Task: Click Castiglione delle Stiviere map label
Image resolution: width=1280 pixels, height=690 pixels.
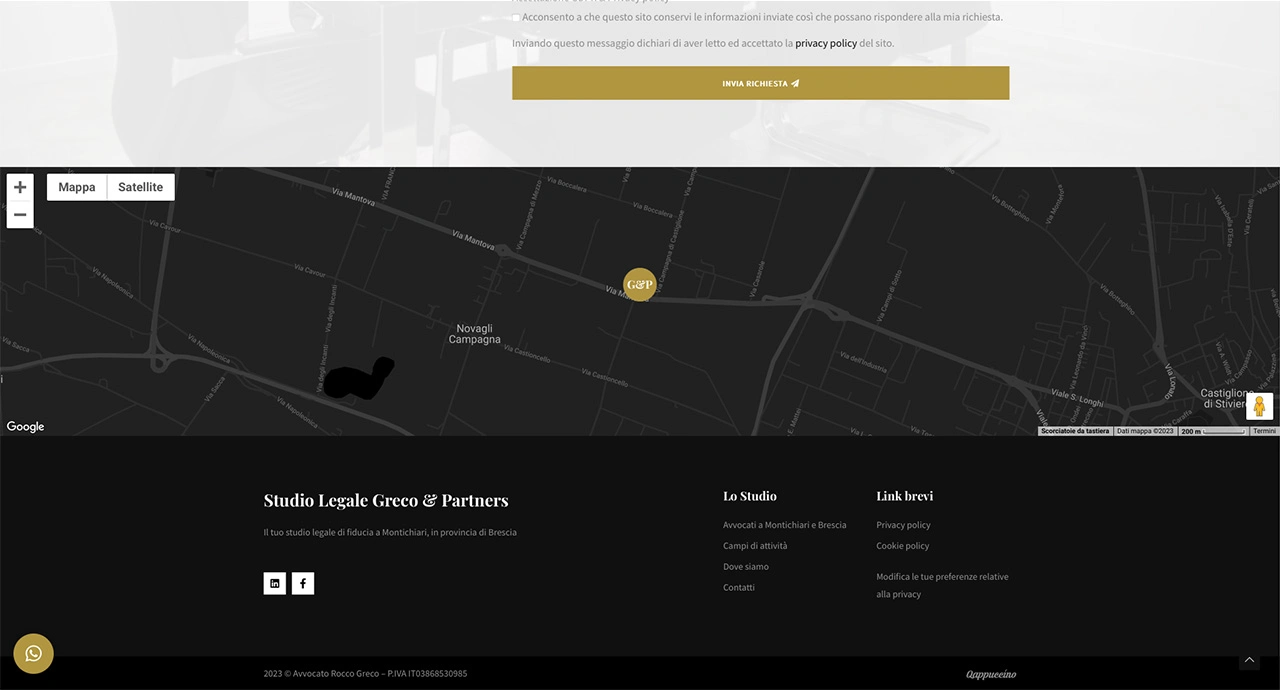Action: click(1227, 399)
